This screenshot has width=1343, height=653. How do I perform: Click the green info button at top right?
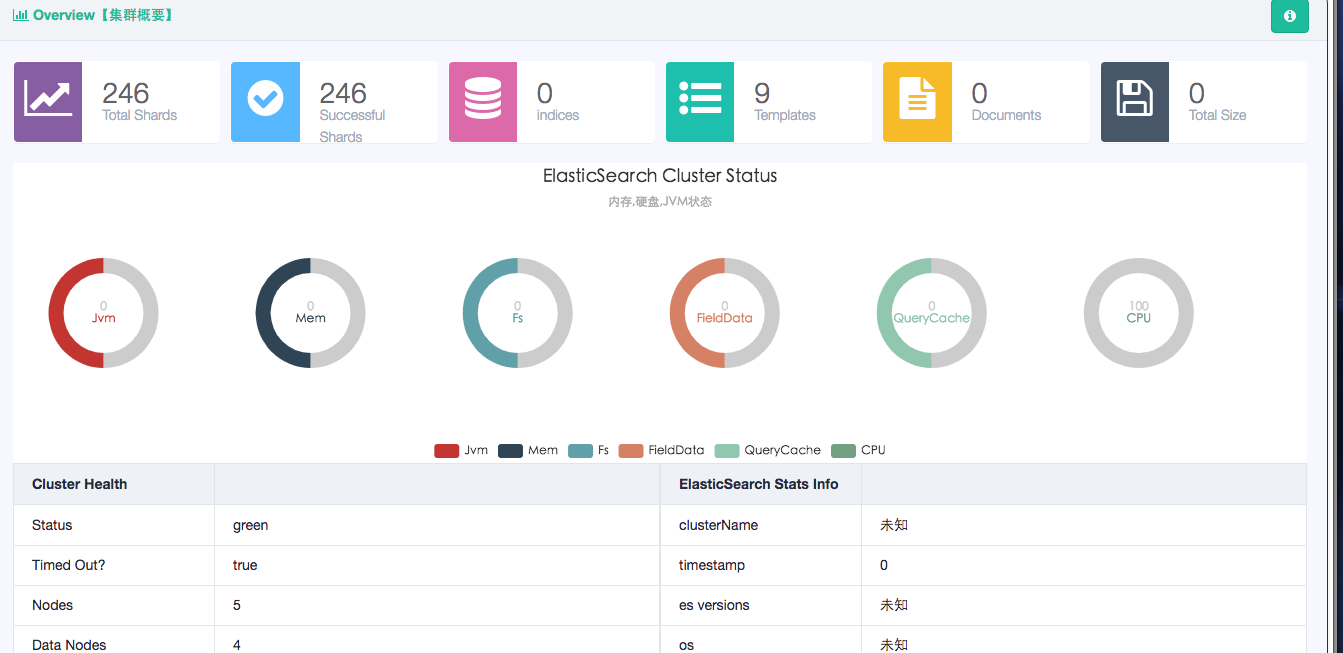pyautogui.click(x=1289, y=16)
